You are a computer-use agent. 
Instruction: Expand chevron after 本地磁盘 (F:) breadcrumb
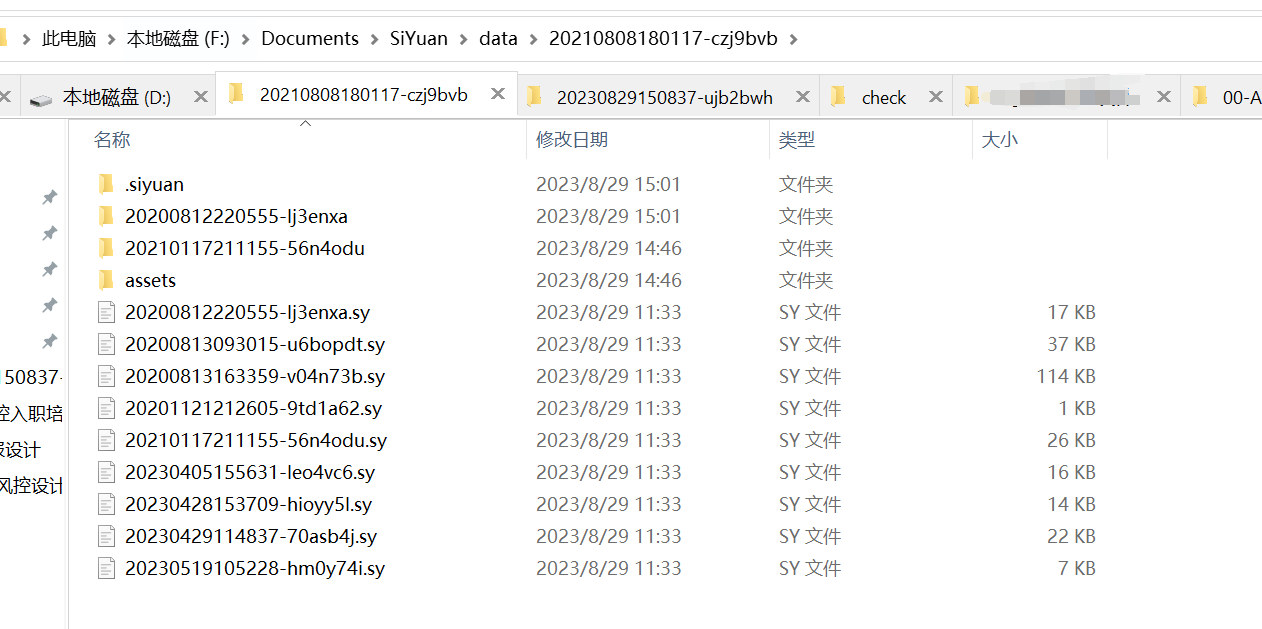coord(245,39)
